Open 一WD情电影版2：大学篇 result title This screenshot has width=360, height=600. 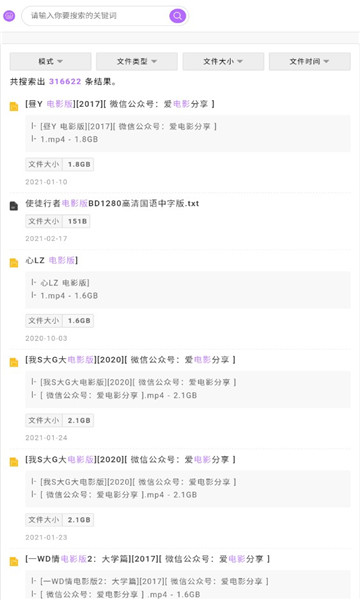[148, 559]
